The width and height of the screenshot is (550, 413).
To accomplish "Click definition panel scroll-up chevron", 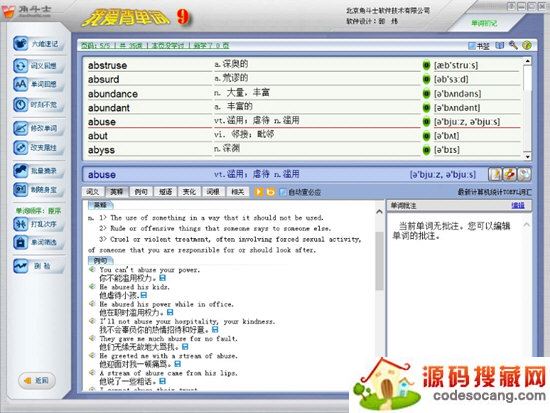I will (379, 212).
